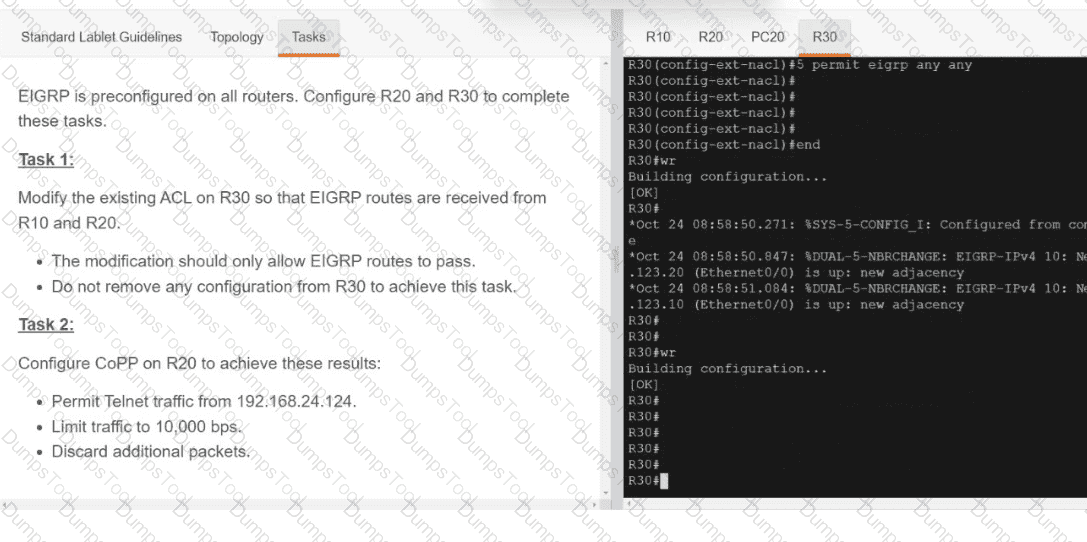Click the terminal's scroll-left arrow
Image resolution: width=1087 pixels, height=542 pixels.
click(629, 503)
